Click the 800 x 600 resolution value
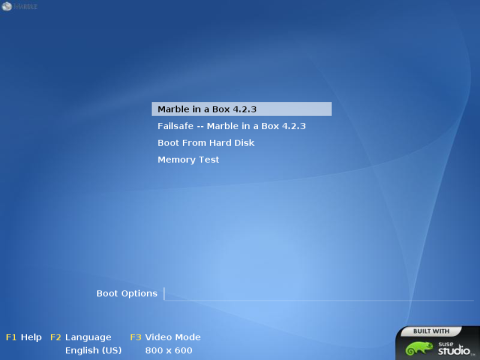The width and height of the screenshot is (480, 360). click(x=169, y=350)
